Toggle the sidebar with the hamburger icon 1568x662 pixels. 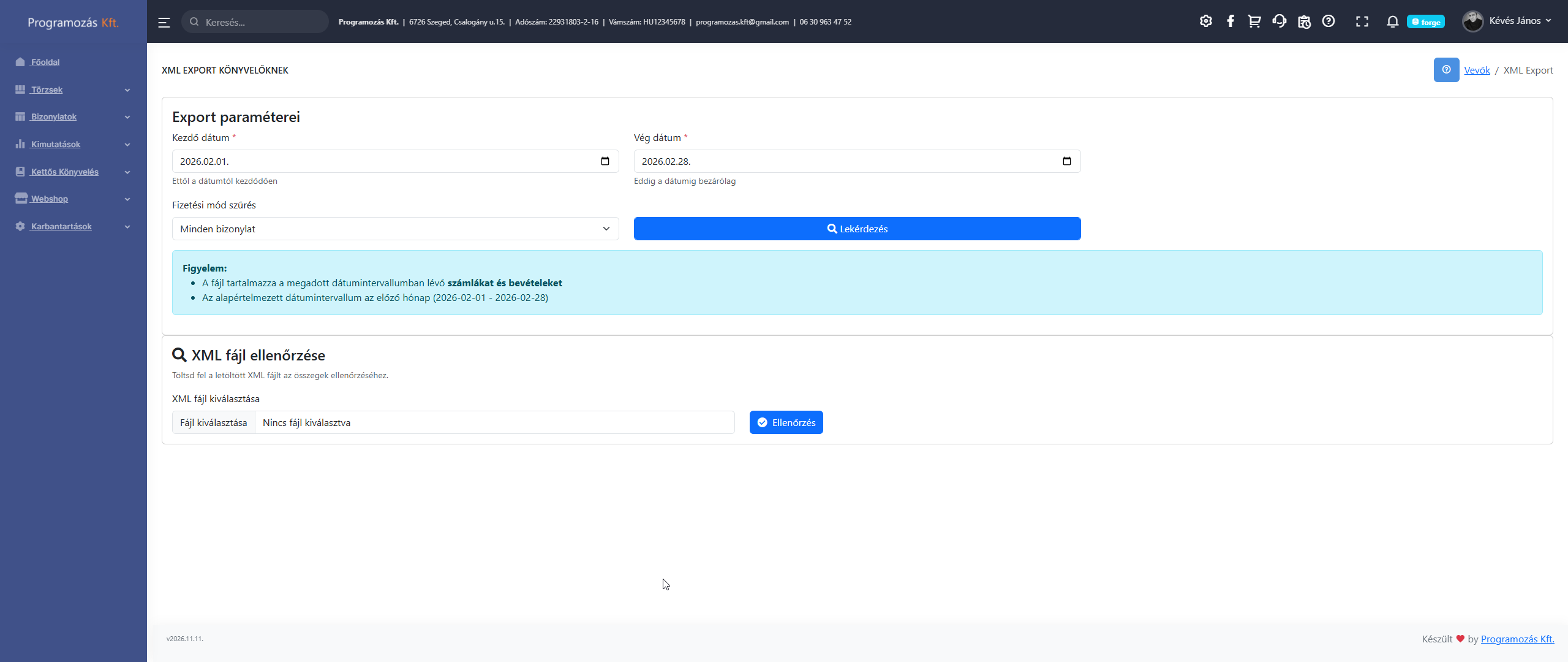pyautogui.click(x=164, y=23)
